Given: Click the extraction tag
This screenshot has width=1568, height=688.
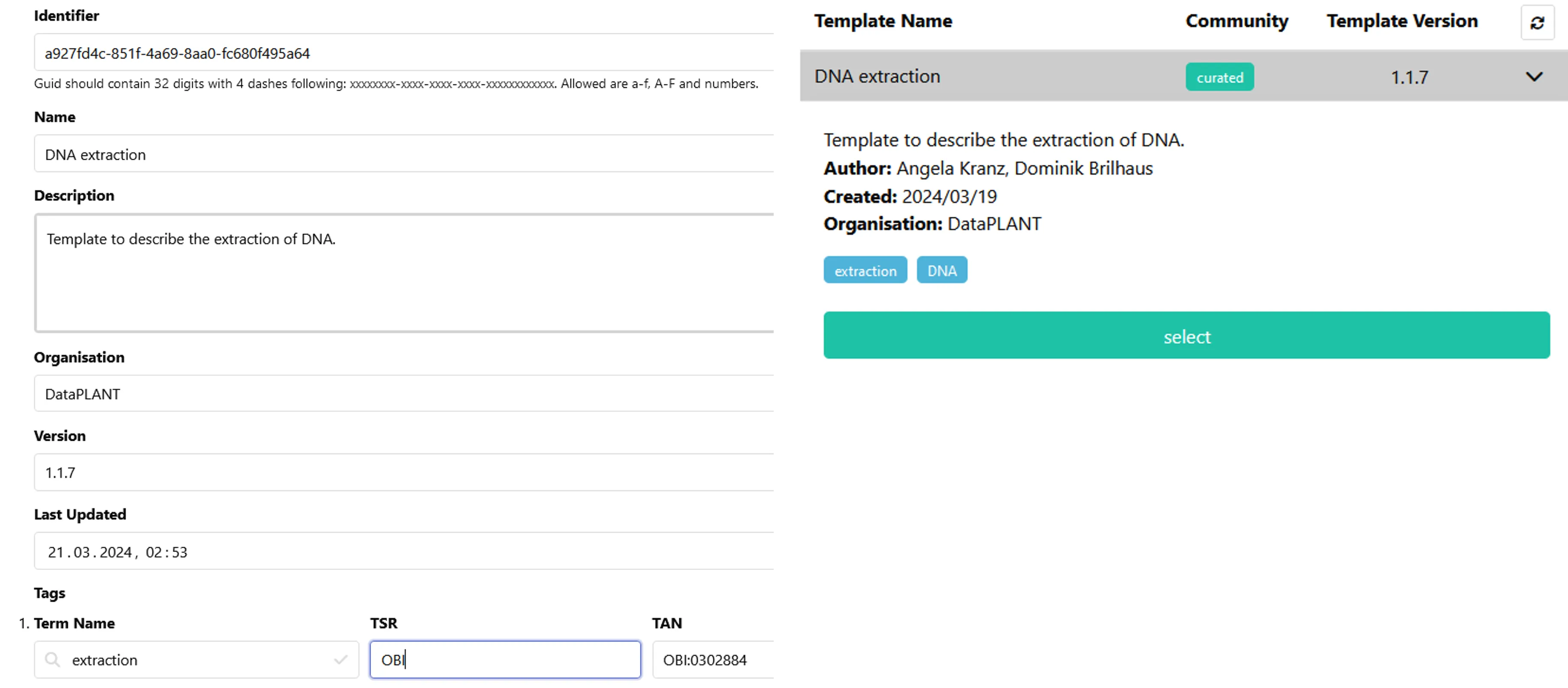Looking at the screenshot, I should pos(865,270).
